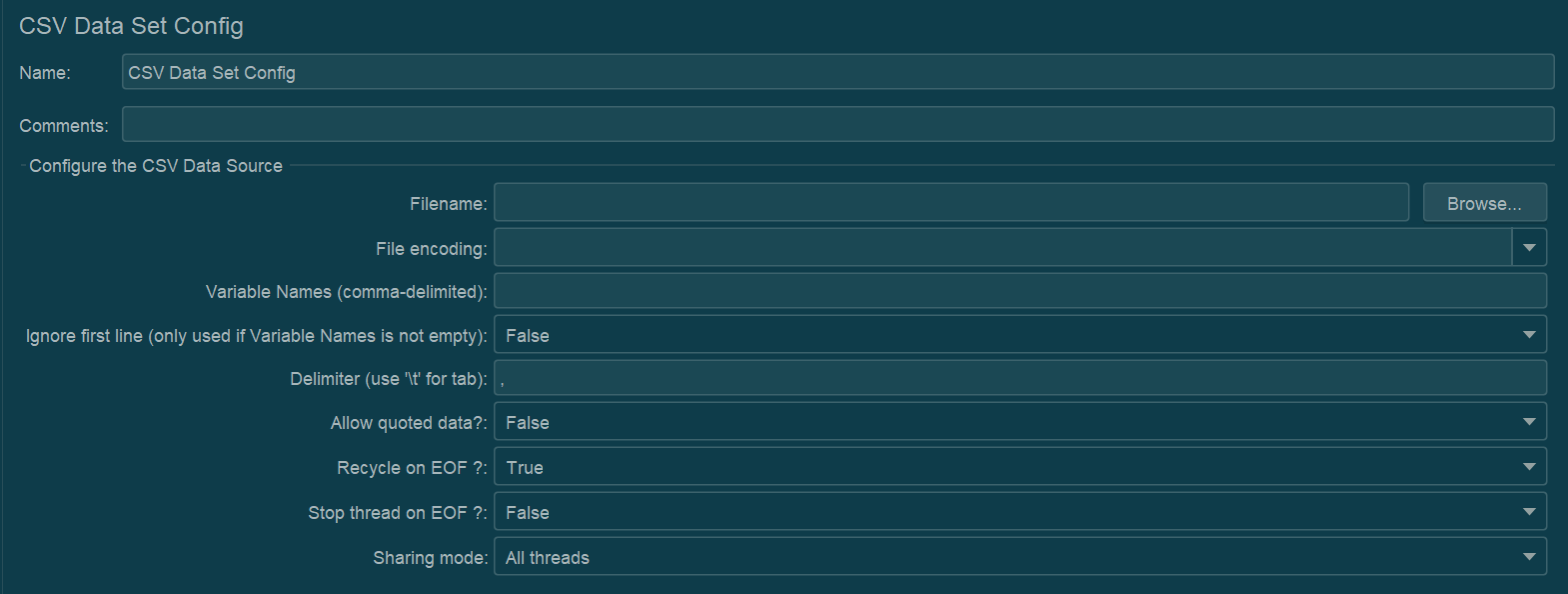
Task: Expand the Ignore first line dropdown arrow
Action: [1529, 335]
